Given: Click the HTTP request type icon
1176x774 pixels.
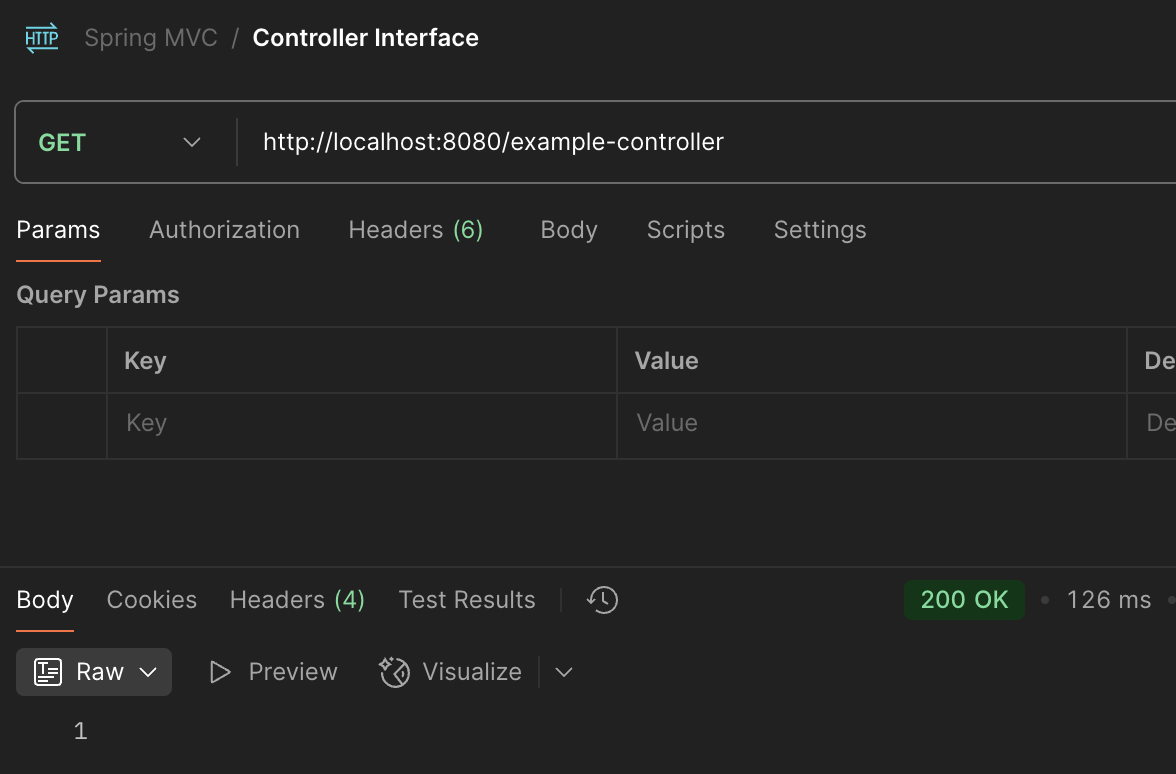Looking at the screenshot, I should click(x=42, y=39).
